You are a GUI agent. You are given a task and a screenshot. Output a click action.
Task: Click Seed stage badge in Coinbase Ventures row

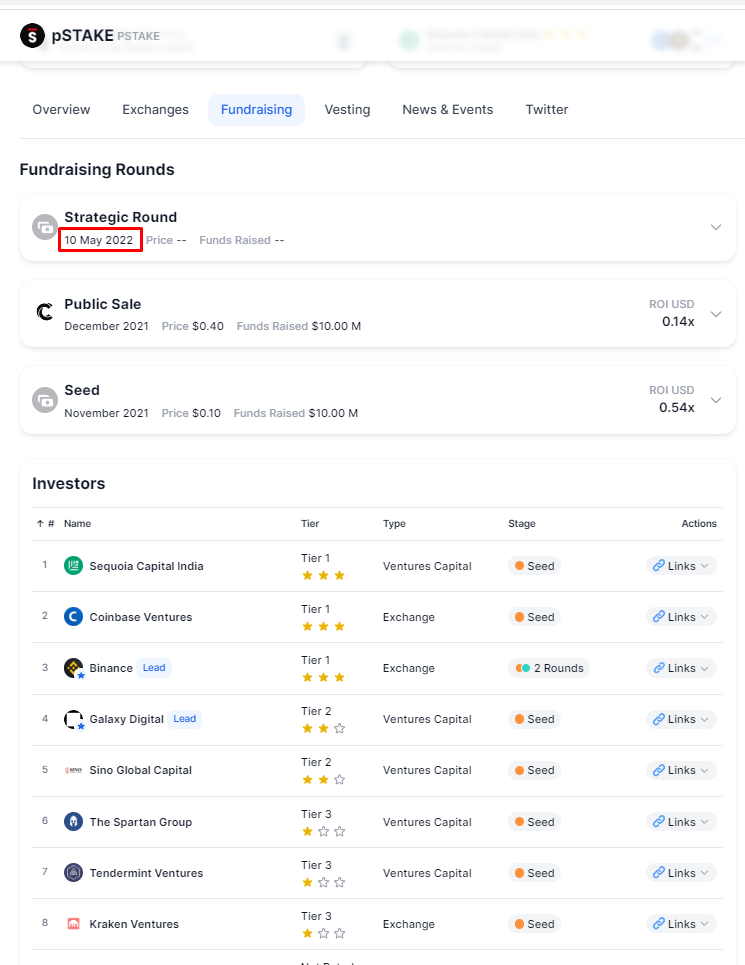535,617
